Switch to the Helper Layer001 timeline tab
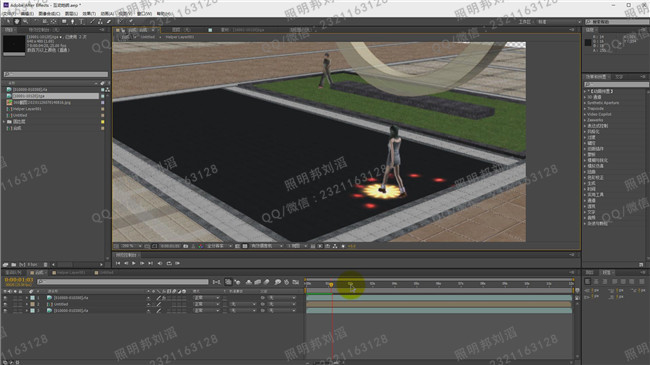 coord(69,273)
